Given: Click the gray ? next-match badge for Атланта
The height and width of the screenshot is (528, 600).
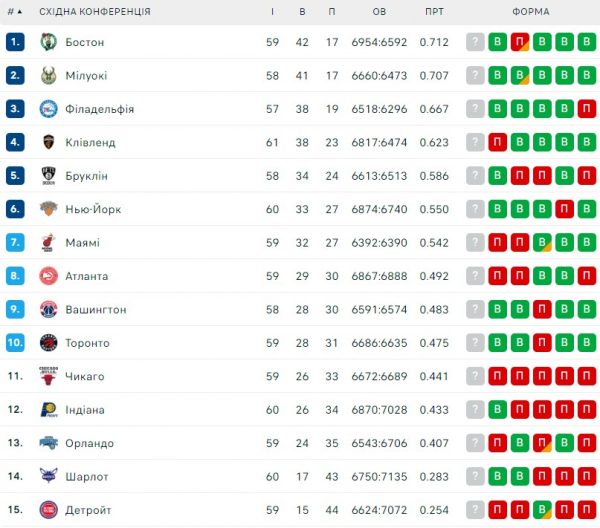Looking at the screenshot, I should [475, 276].
